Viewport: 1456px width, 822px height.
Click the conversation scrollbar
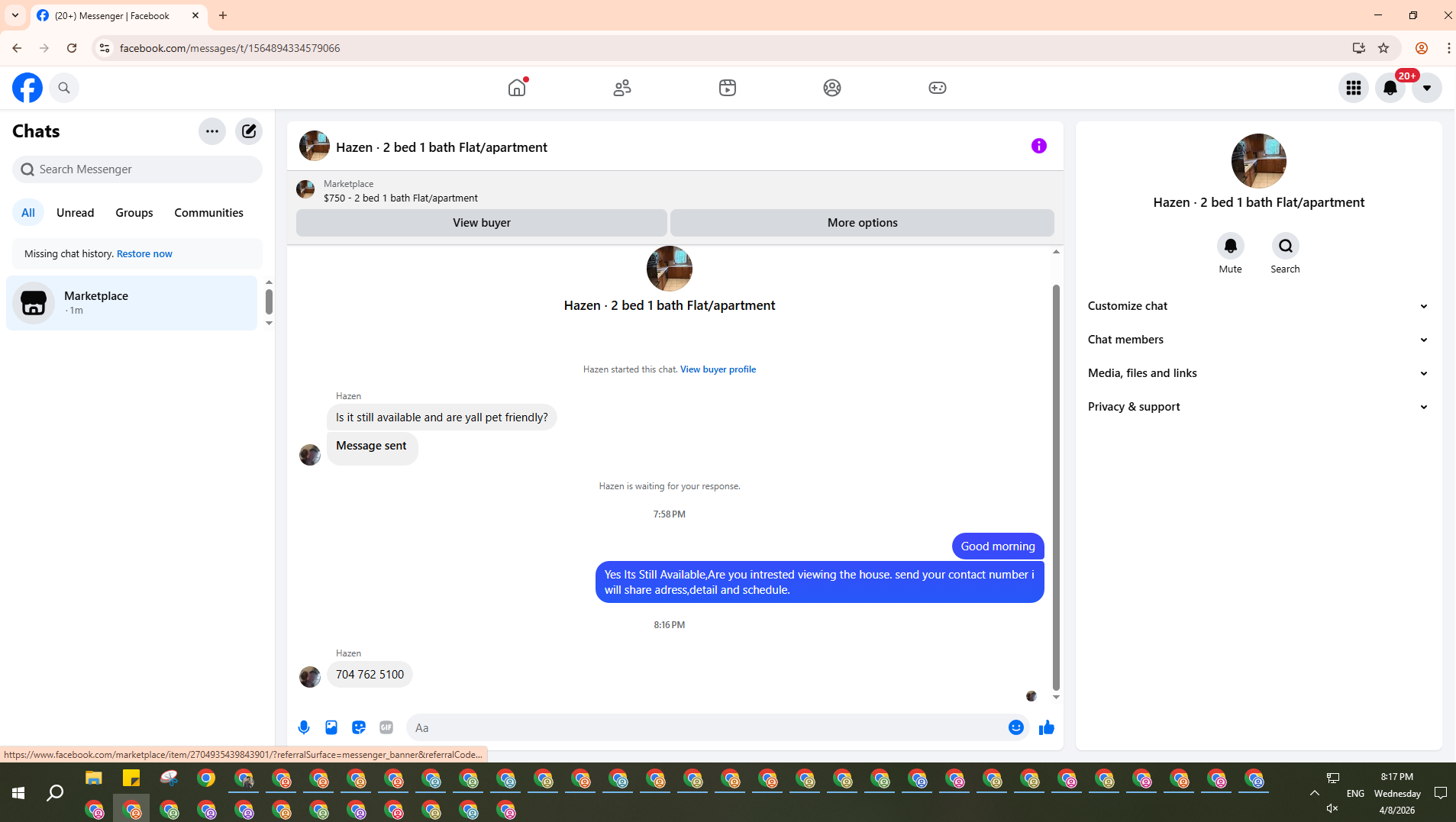(1056, 487)
